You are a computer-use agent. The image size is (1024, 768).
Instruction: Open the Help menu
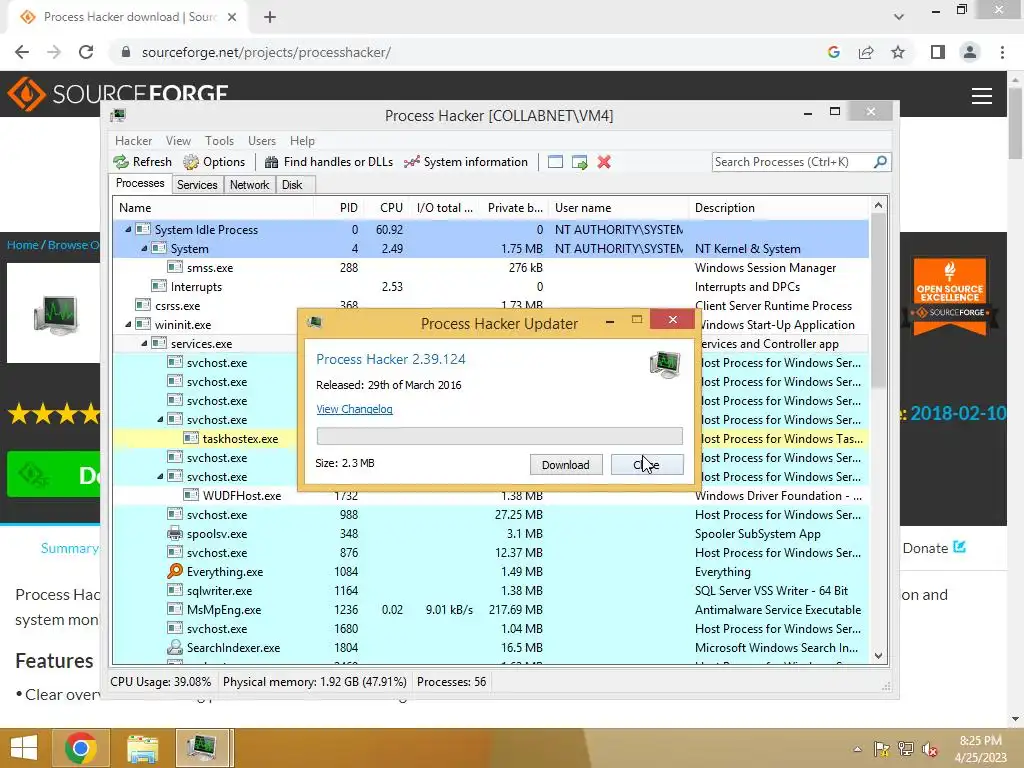302,140
